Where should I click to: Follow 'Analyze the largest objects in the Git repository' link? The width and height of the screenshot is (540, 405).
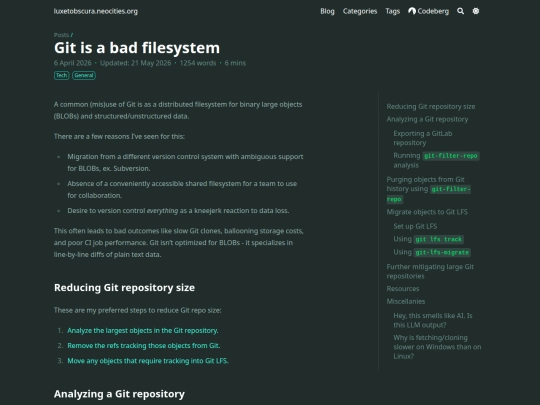tap(143, 331)
